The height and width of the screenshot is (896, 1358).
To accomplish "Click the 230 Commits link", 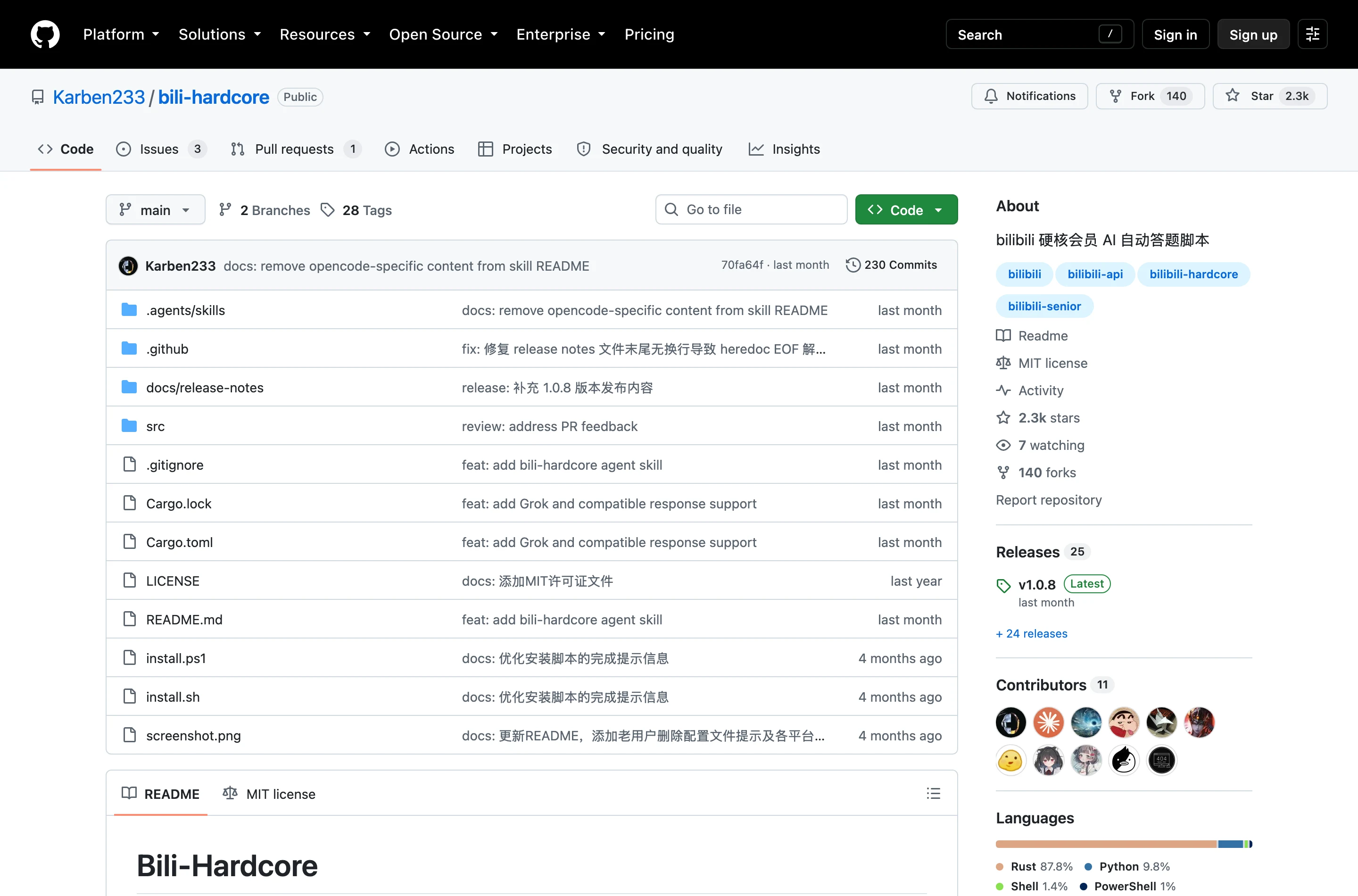I will click(x=891, y=265).
